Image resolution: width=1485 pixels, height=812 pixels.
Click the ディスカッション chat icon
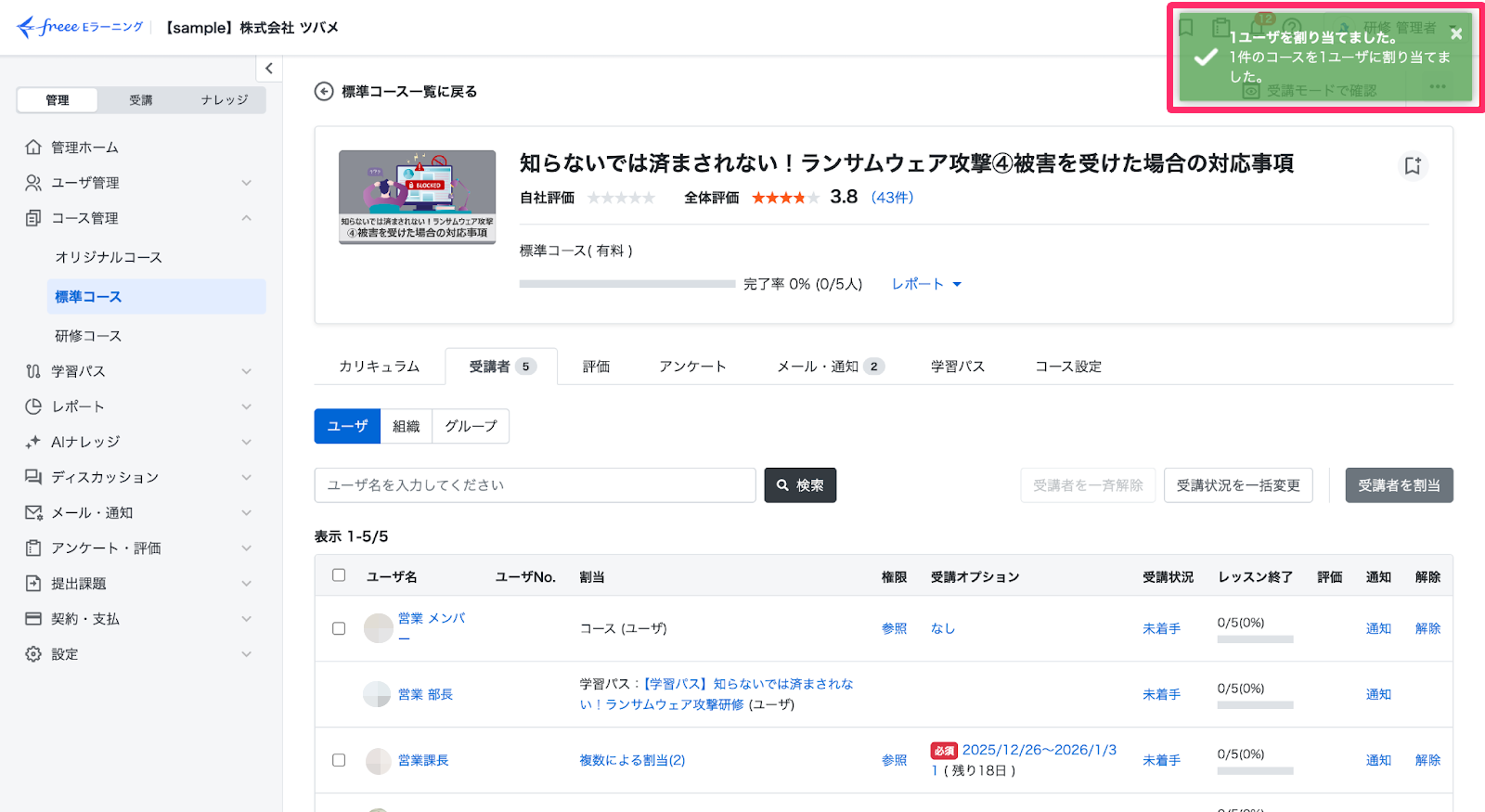point(33,477)
